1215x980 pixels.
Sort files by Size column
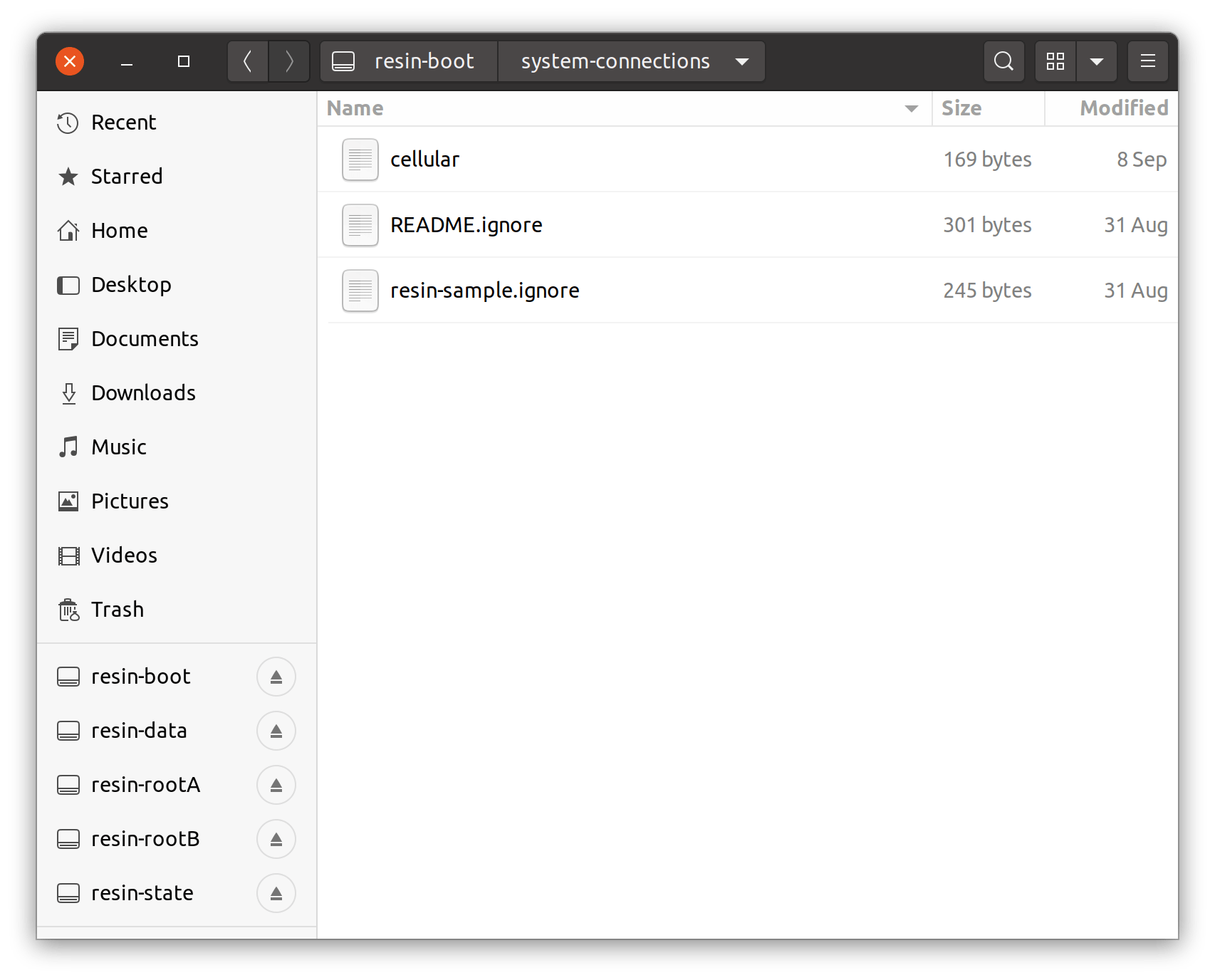point(961,108)
